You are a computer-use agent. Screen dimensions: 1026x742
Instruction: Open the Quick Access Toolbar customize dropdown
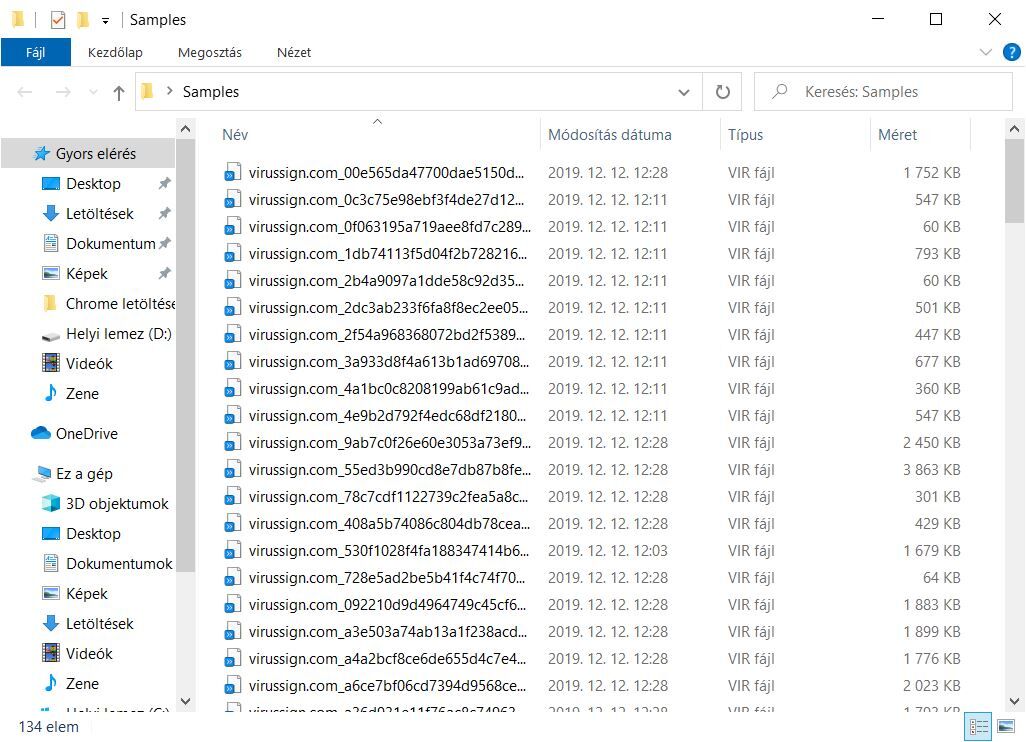[105, 21]
